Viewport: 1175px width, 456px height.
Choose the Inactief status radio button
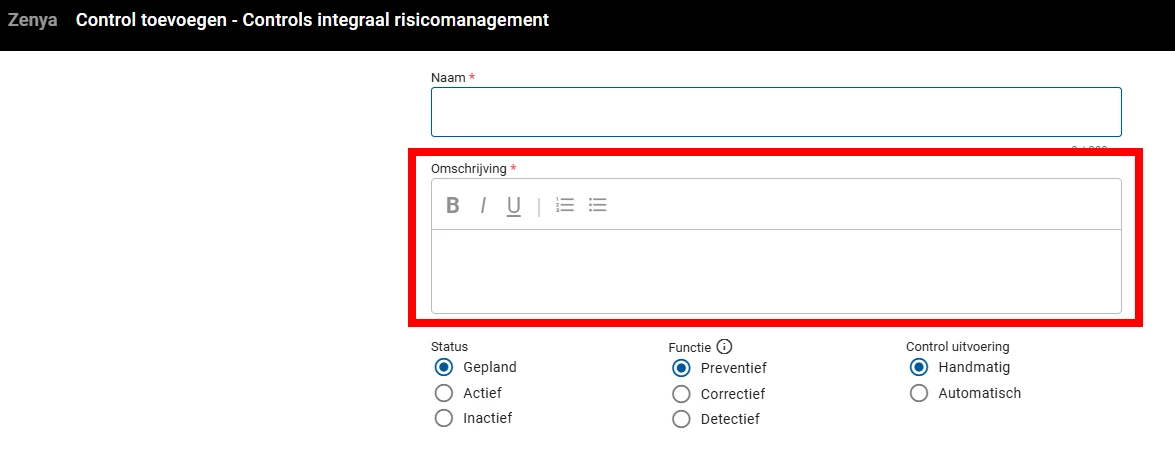click(444, 418)
